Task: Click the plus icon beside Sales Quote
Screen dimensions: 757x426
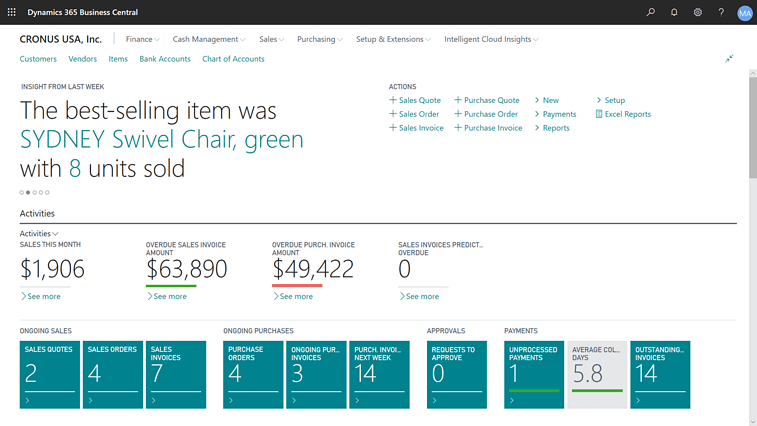Action: coord(393,100)
